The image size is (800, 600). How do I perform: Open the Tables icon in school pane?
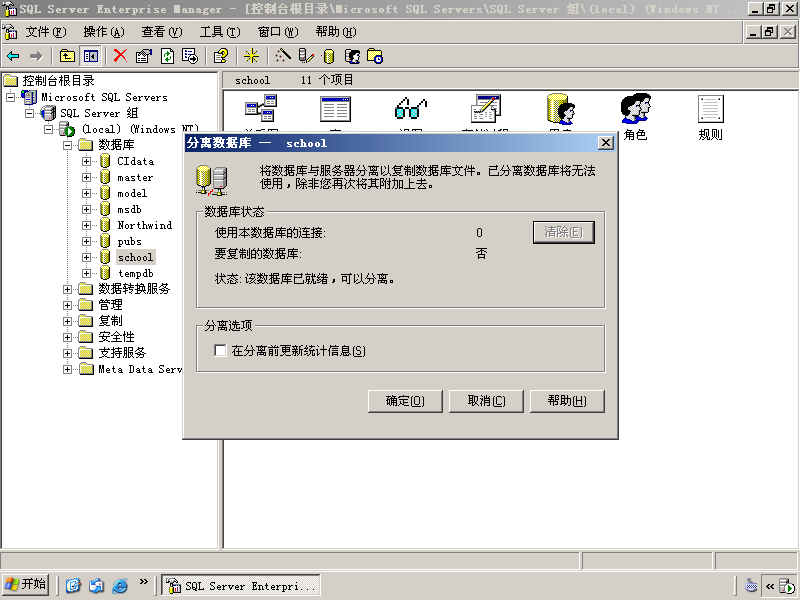point(335,109)
